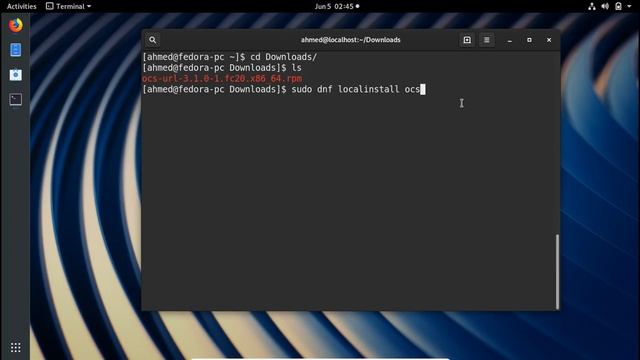This screenshot has width=640, height=360.
Task: Click the volume icon in top bar
Action: [605, 6]
